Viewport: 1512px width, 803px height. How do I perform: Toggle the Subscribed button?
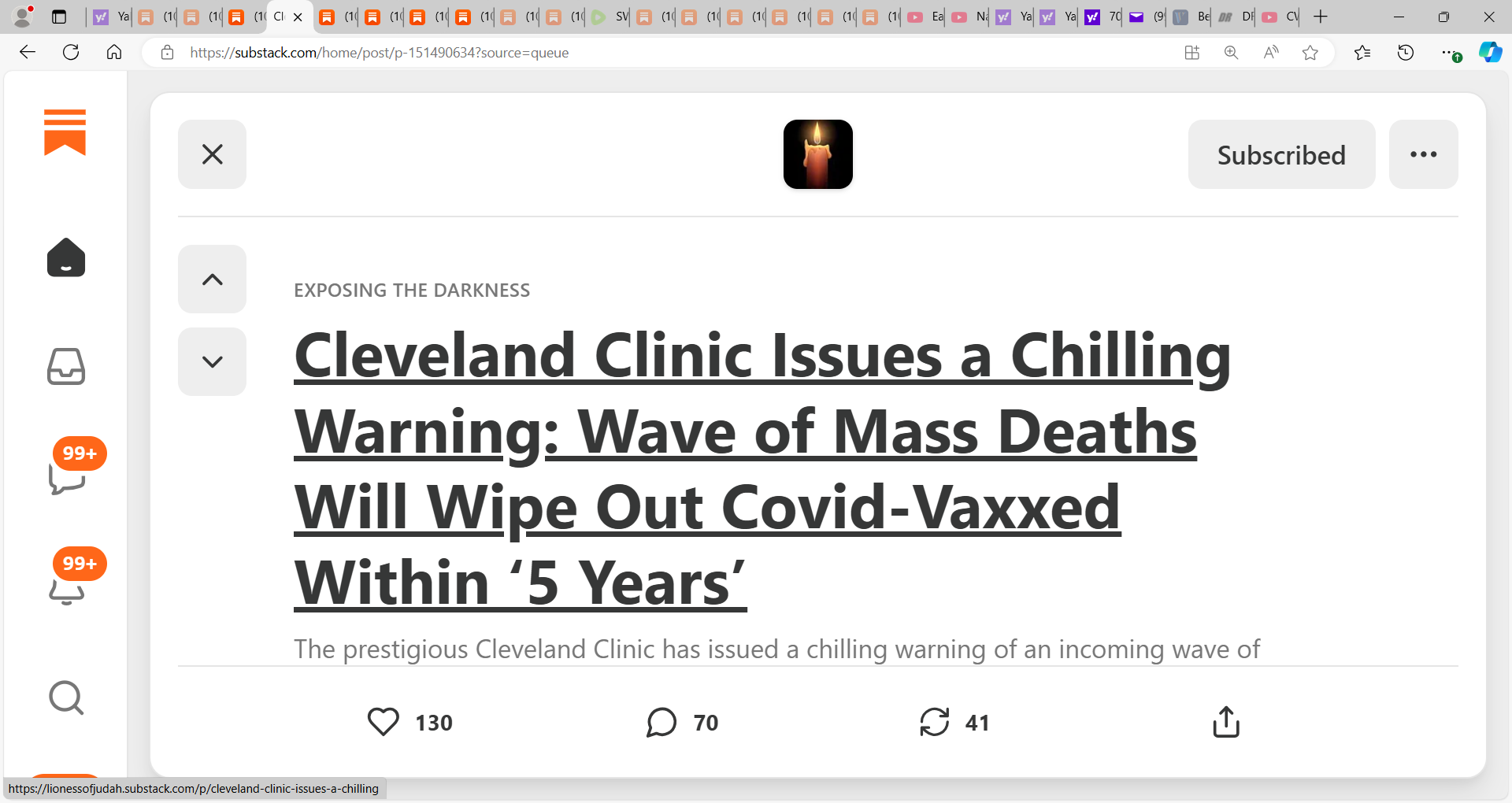pyautogui.click(x=1281, y=154)
